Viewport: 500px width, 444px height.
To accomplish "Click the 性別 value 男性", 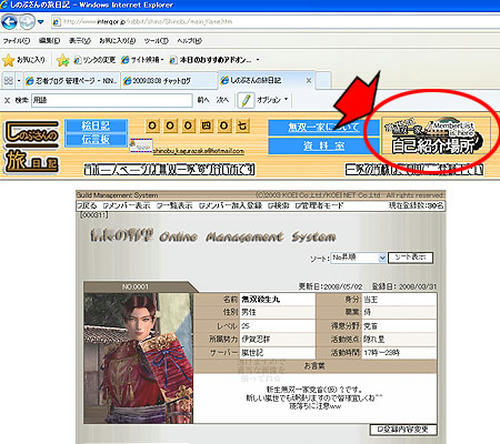I will click(x=249, y=312).
